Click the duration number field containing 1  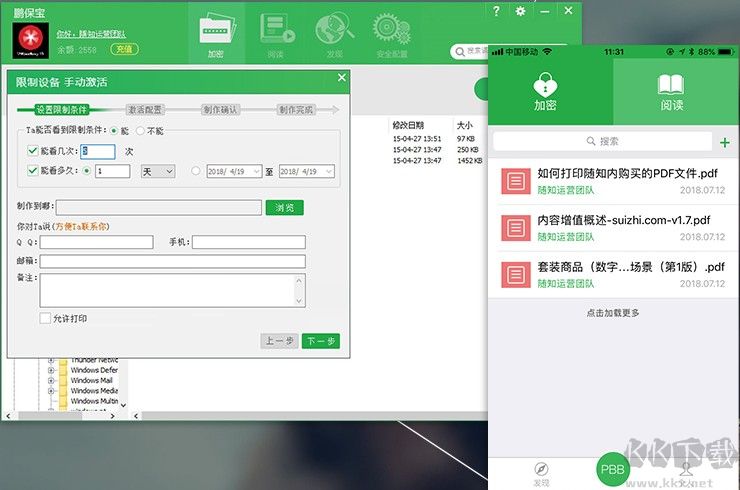(x=113, y=171)
